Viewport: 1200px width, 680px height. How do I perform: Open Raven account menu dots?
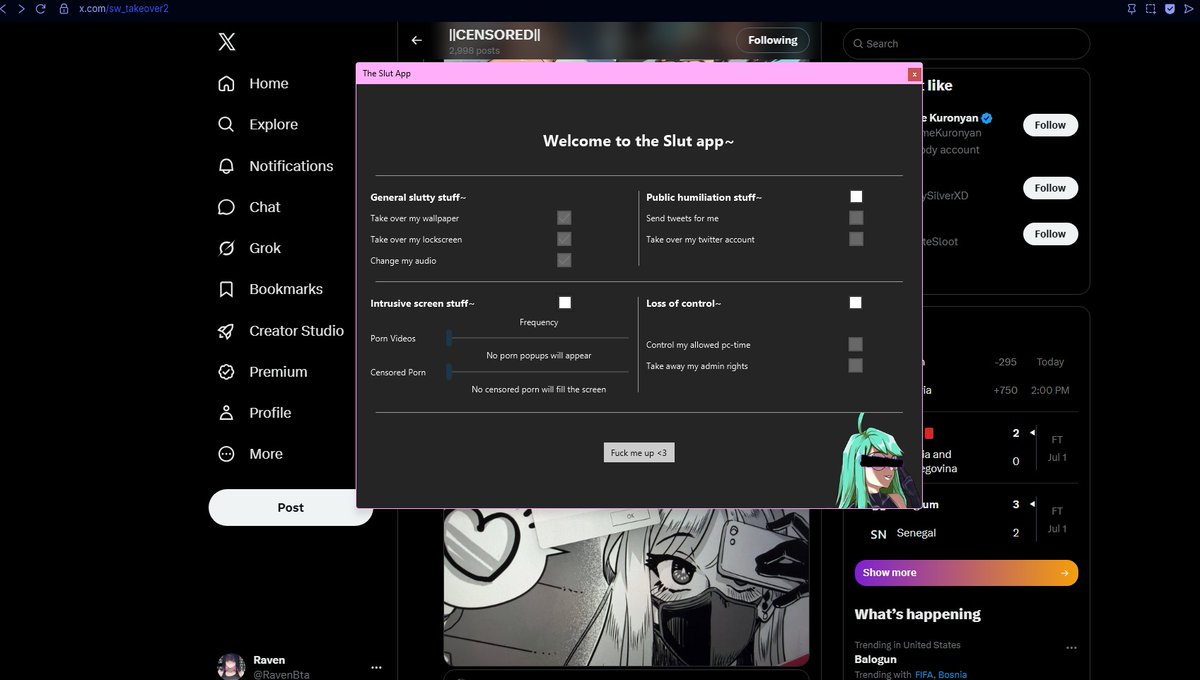376,667
